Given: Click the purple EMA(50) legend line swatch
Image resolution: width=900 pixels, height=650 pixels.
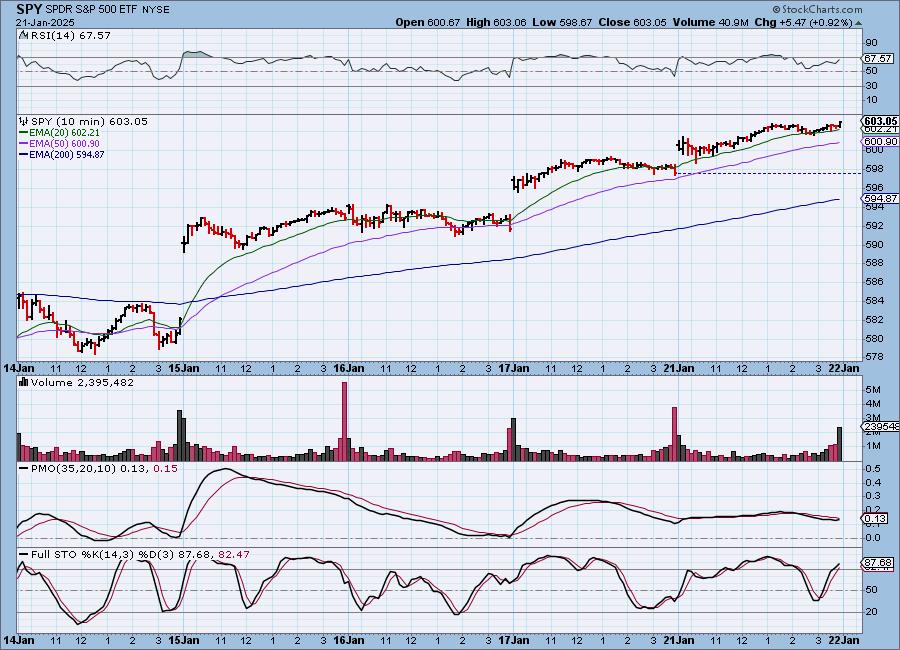Looking at the screenshot, I should [24, 144].
